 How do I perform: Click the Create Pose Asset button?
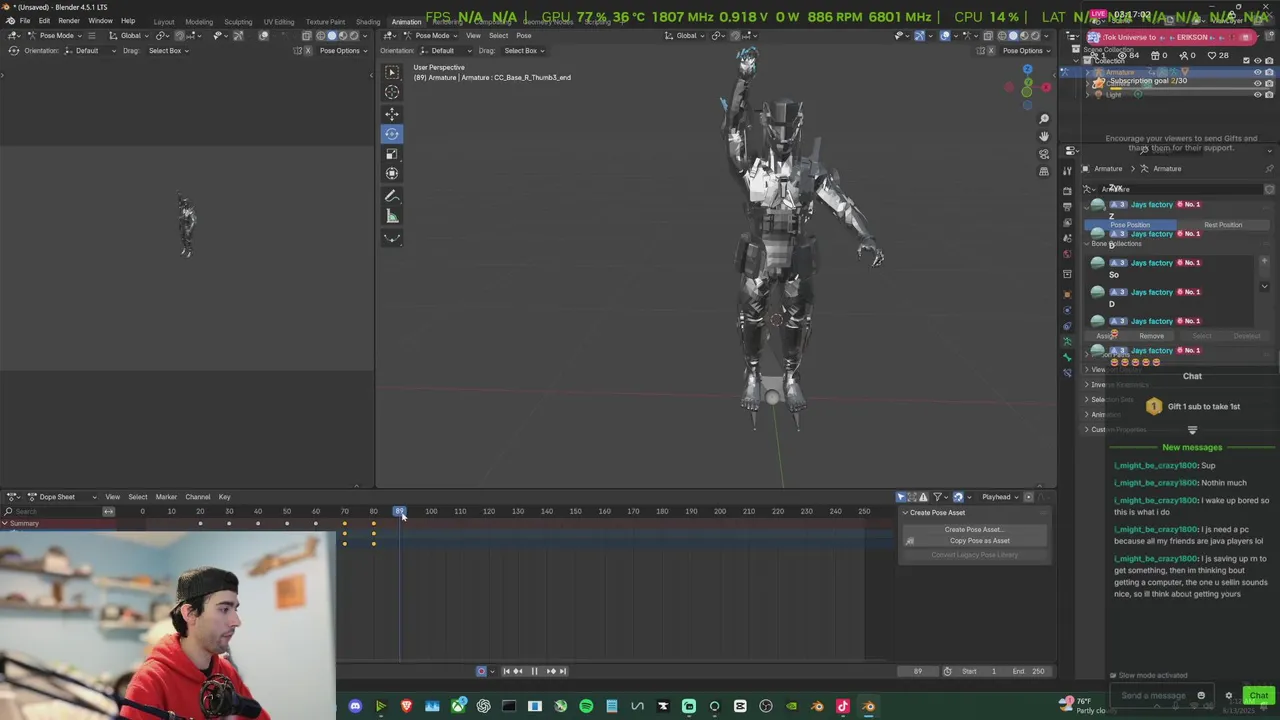point(974,530)
